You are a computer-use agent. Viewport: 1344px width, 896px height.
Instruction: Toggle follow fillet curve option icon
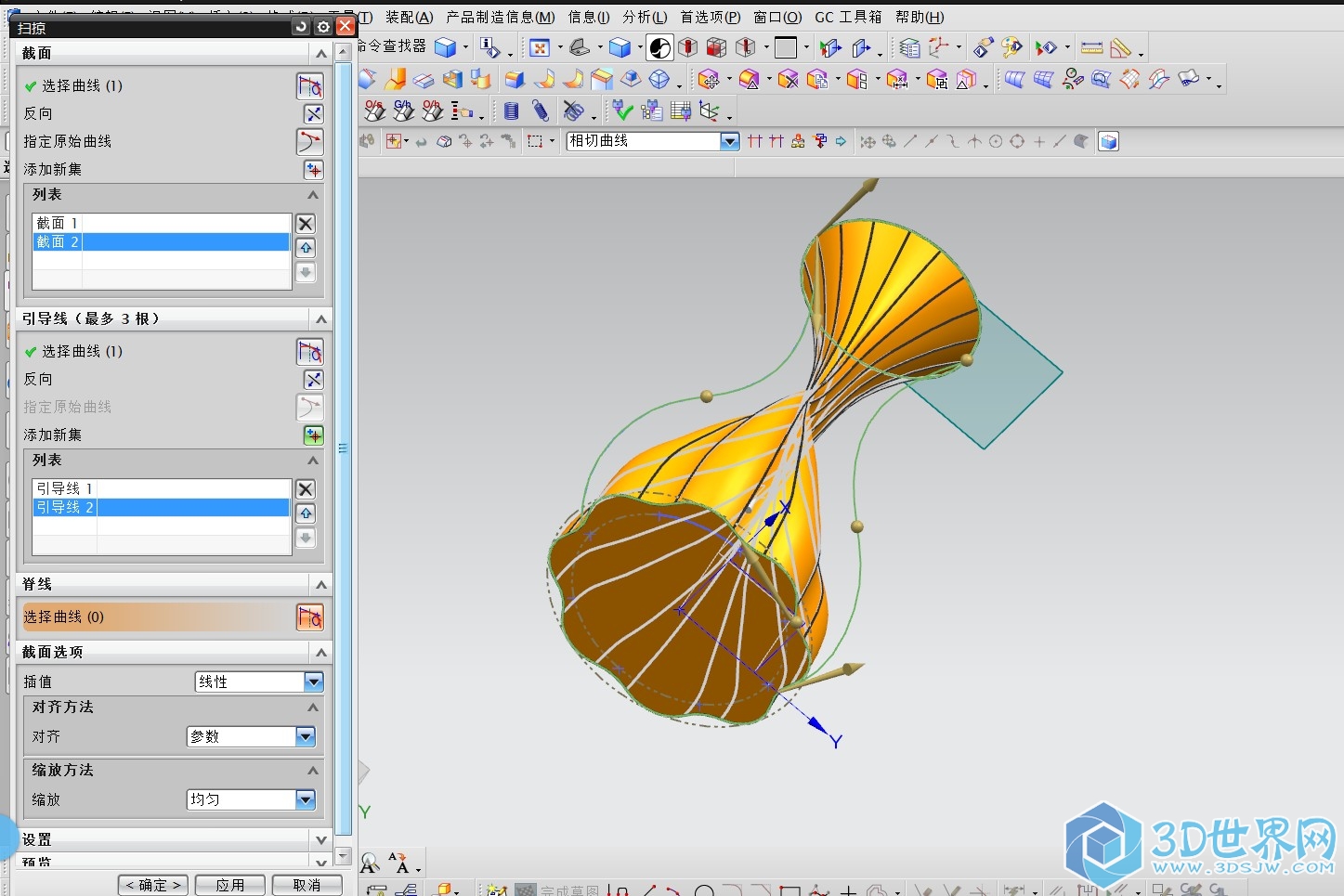coord(776,141)
